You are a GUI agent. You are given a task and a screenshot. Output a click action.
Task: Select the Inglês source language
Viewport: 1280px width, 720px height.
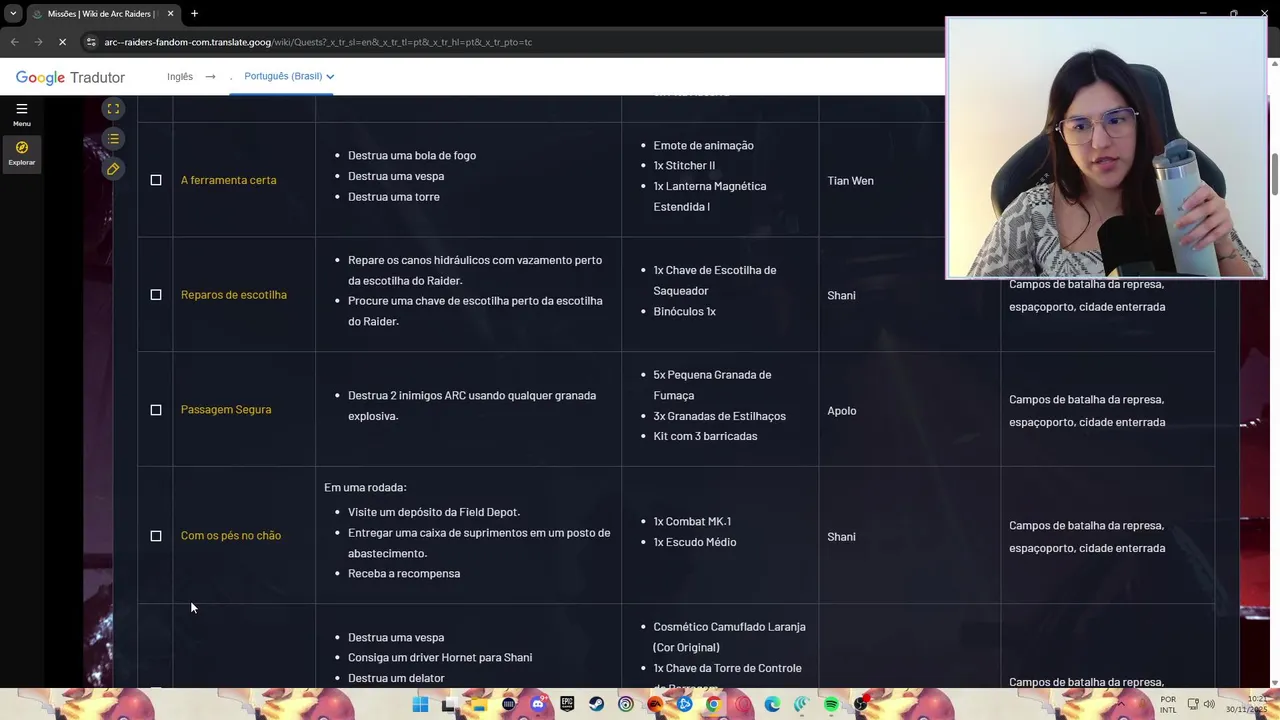coord(180,76)
